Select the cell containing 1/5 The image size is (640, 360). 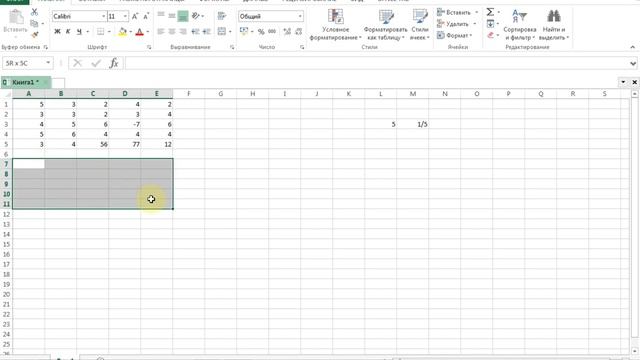coord(413,124)
